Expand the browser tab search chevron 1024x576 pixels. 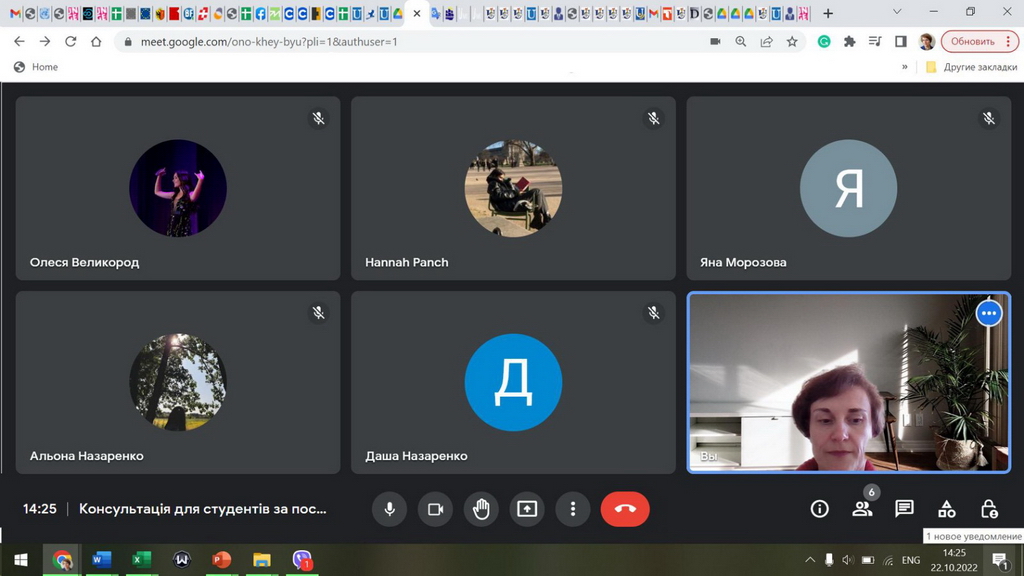(896, 13)
